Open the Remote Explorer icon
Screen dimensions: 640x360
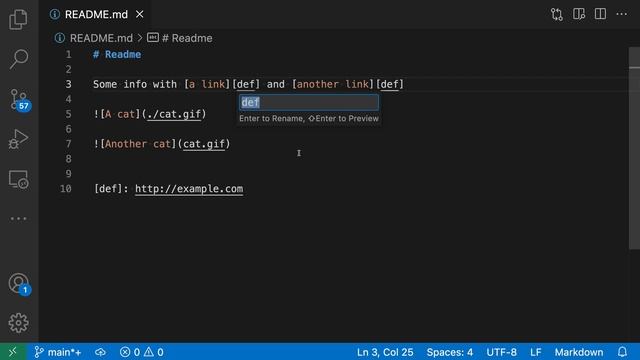18,179
